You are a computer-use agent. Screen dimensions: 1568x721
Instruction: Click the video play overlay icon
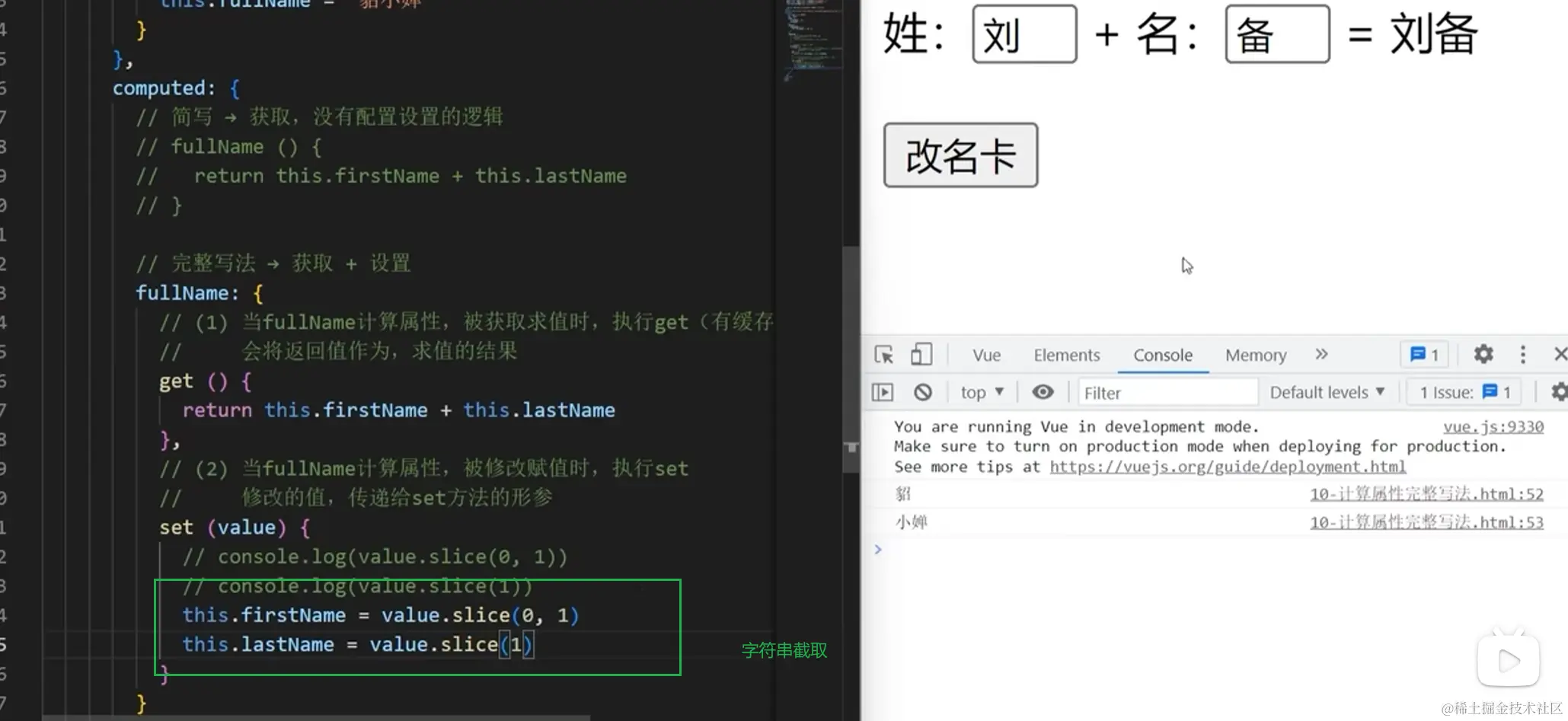[x=1508, y=660]
